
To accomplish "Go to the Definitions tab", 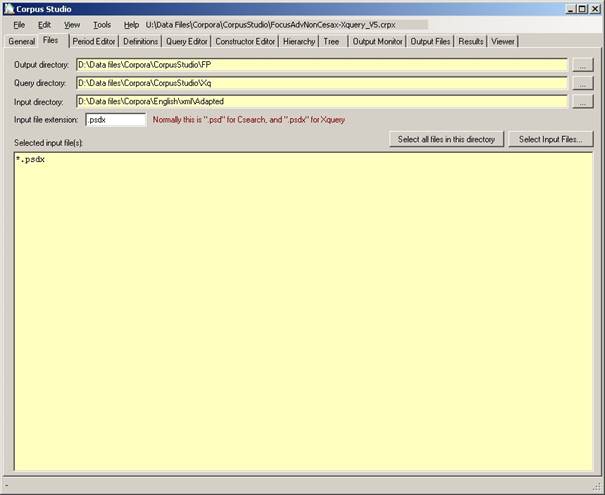I will pyautogui.click(x=140, y=42).
